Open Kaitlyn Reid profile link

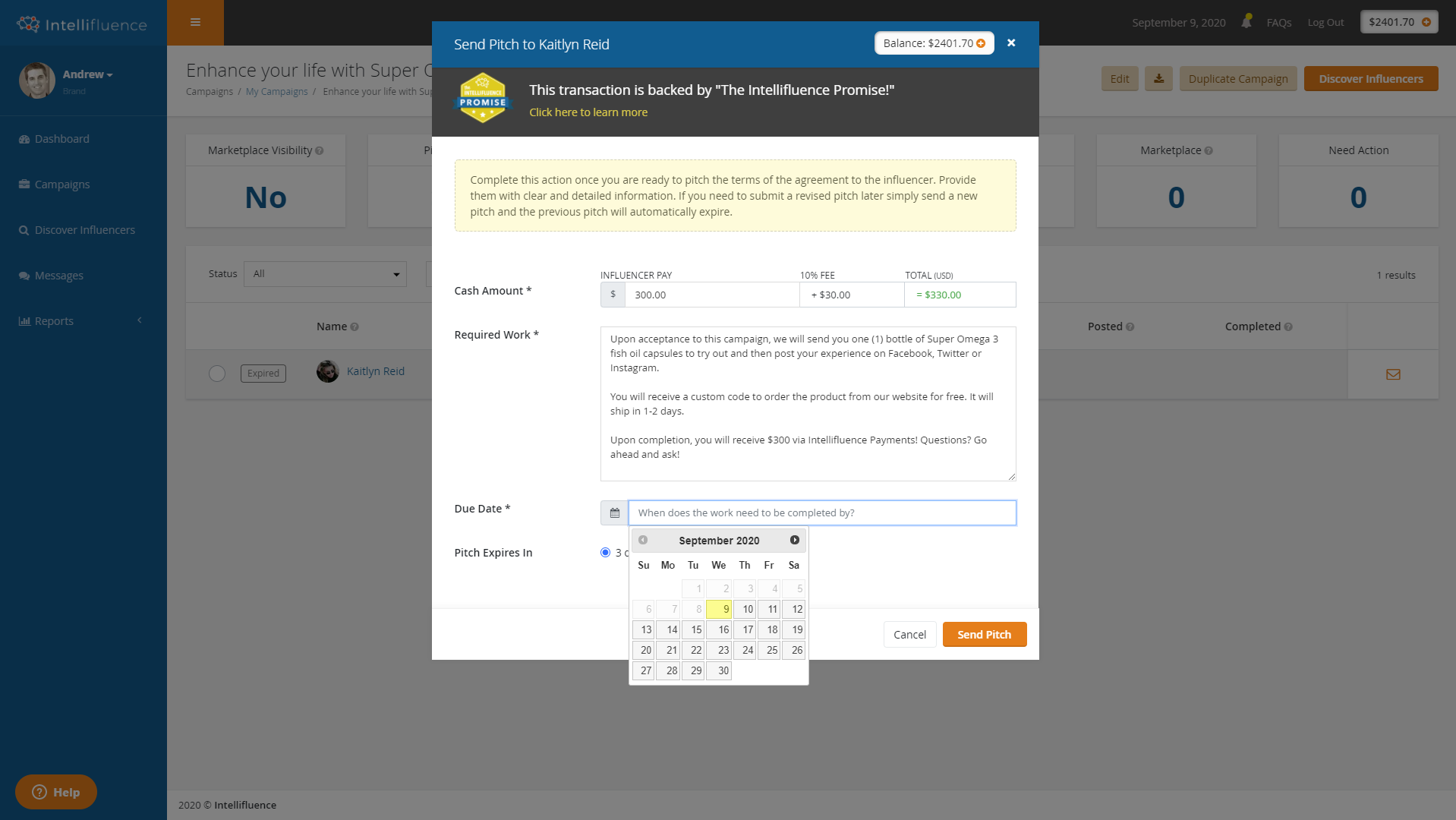point(376,371)
